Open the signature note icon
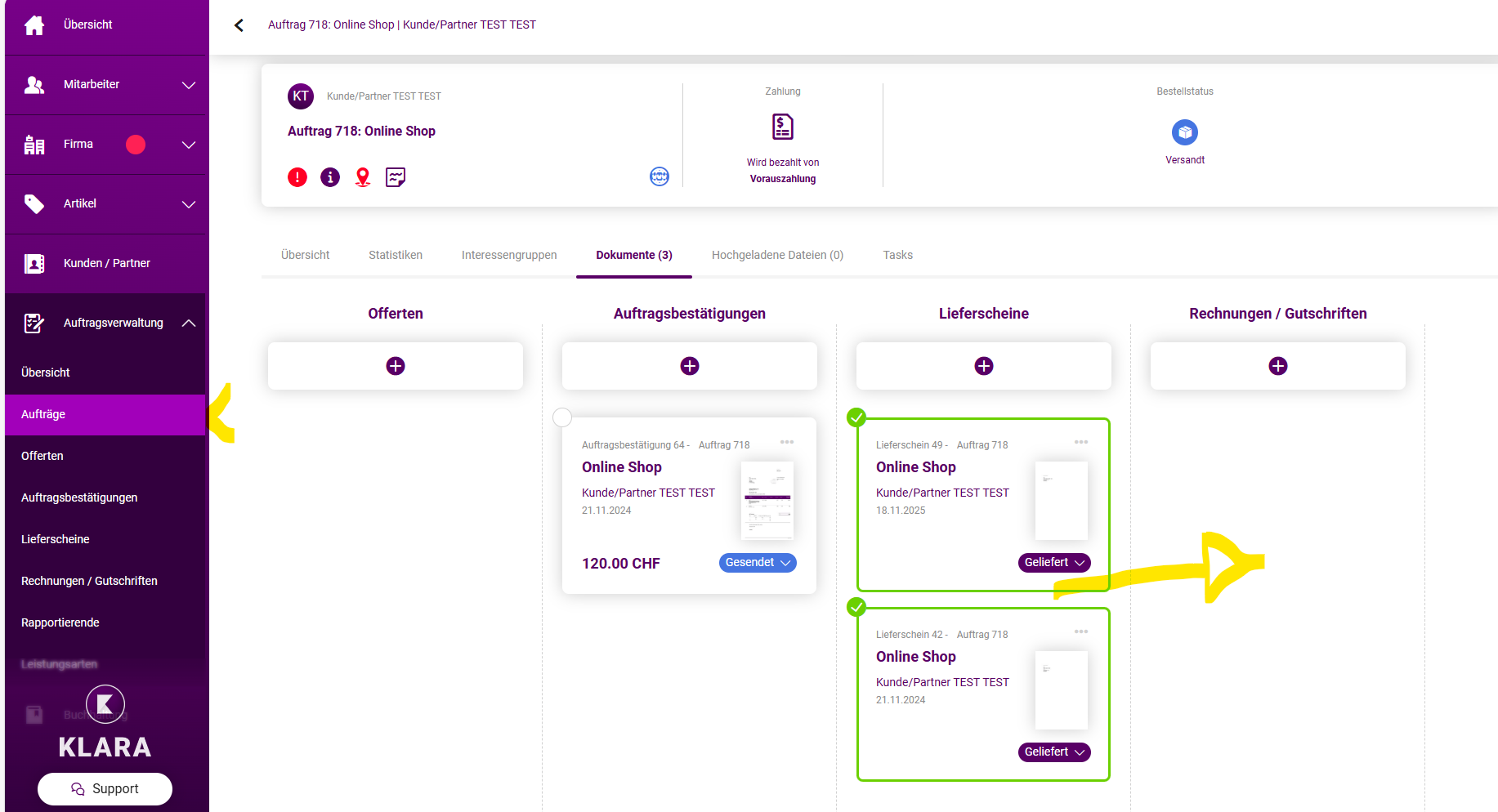 click(396, 177)
